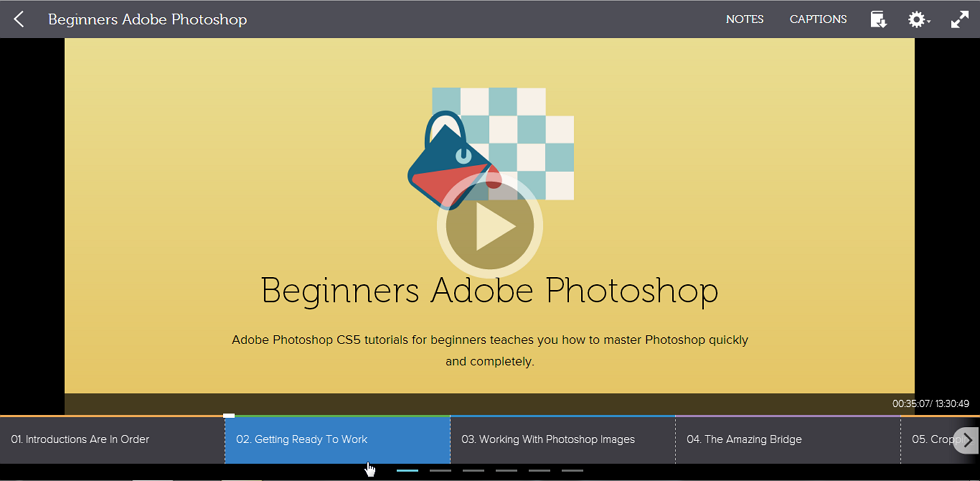The image size is (980, 481).
Task: Click the elapsed time 00:35:07 readout
Action: pos(911,404)
